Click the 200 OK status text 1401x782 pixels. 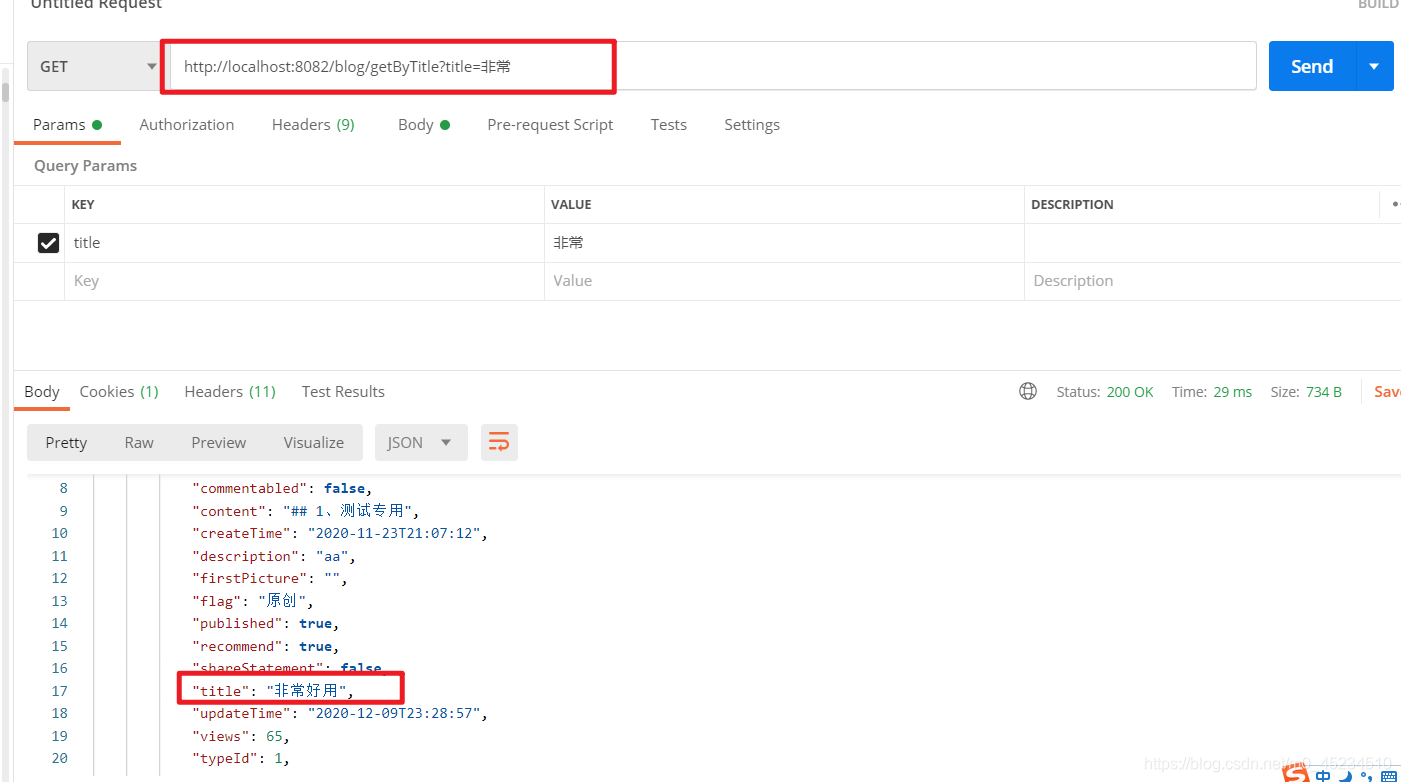(x=1130, y=392)
